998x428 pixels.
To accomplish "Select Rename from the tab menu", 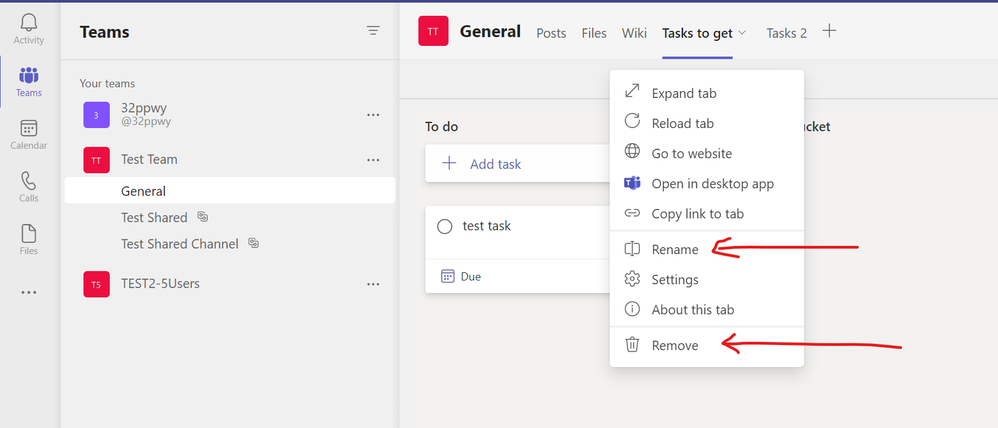I will 675,250.
